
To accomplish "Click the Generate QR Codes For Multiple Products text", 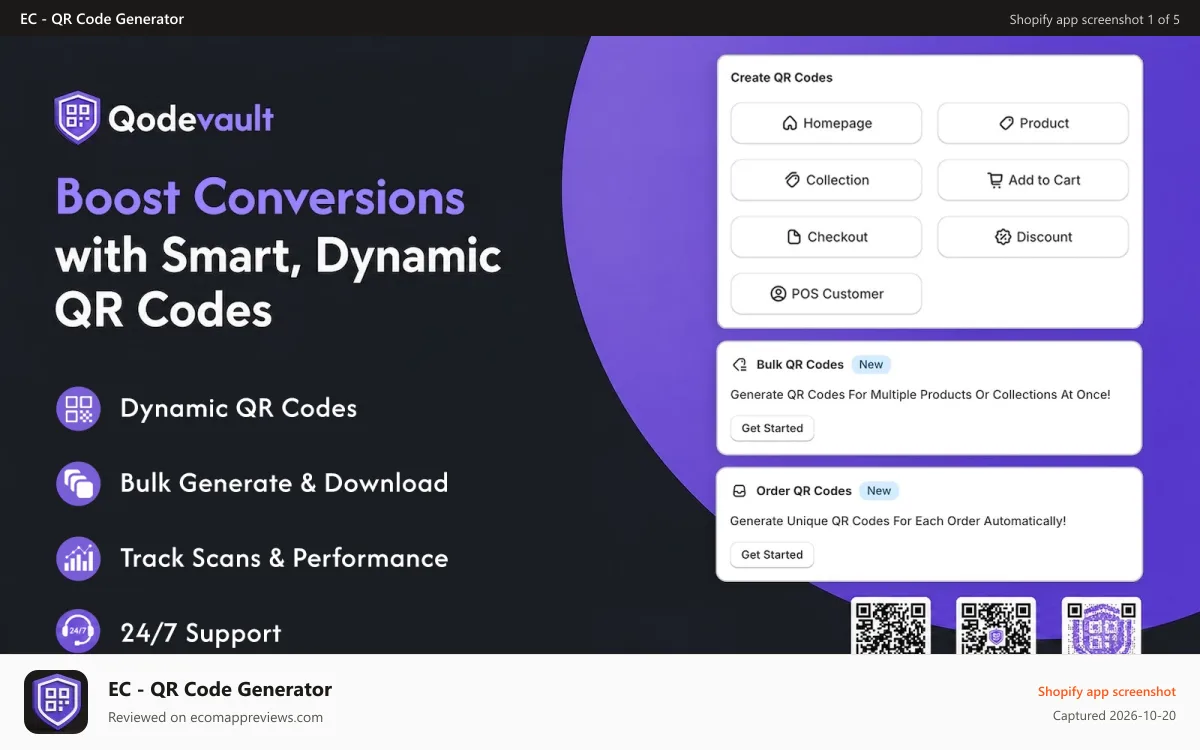I will point(920,395).
